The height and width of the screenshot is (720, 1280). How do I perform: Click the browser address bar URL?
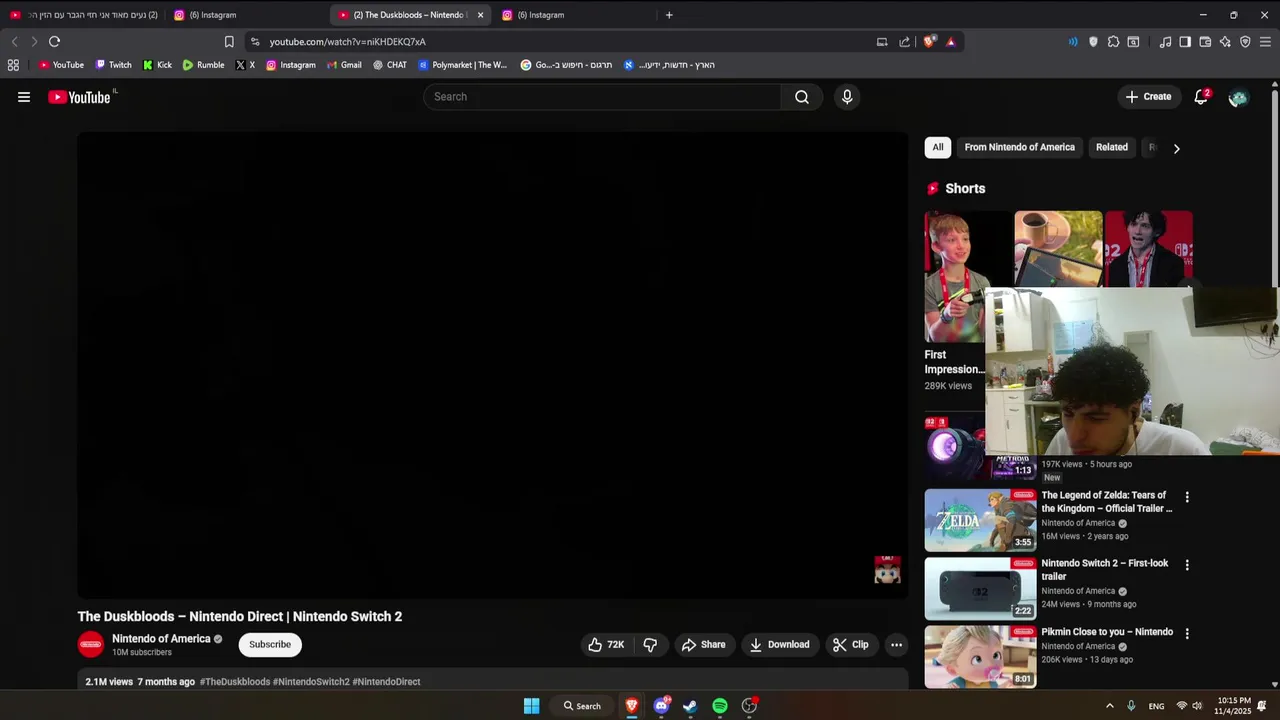(347, 42)
